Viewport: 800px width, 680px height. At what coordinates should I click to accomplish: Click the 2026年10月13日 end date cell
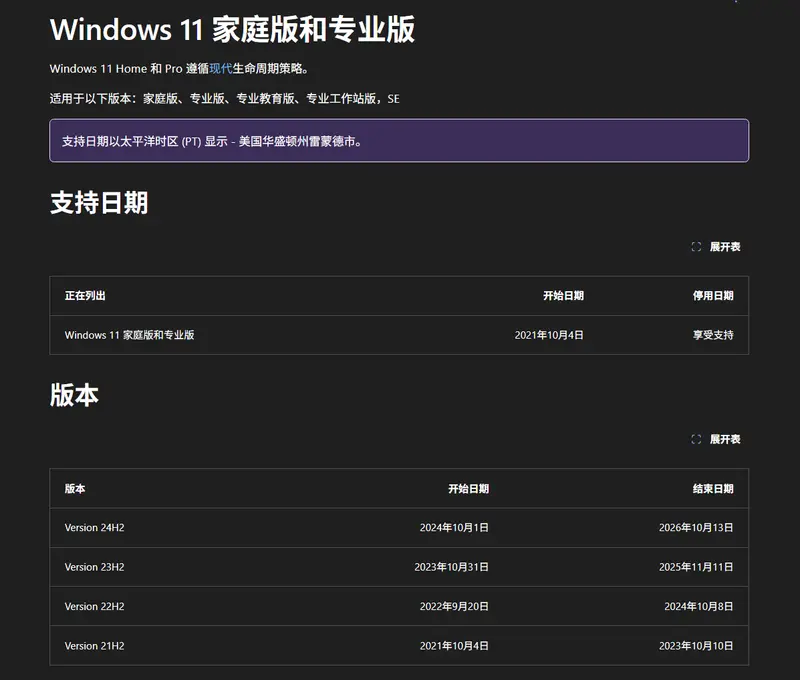point(694,527)
